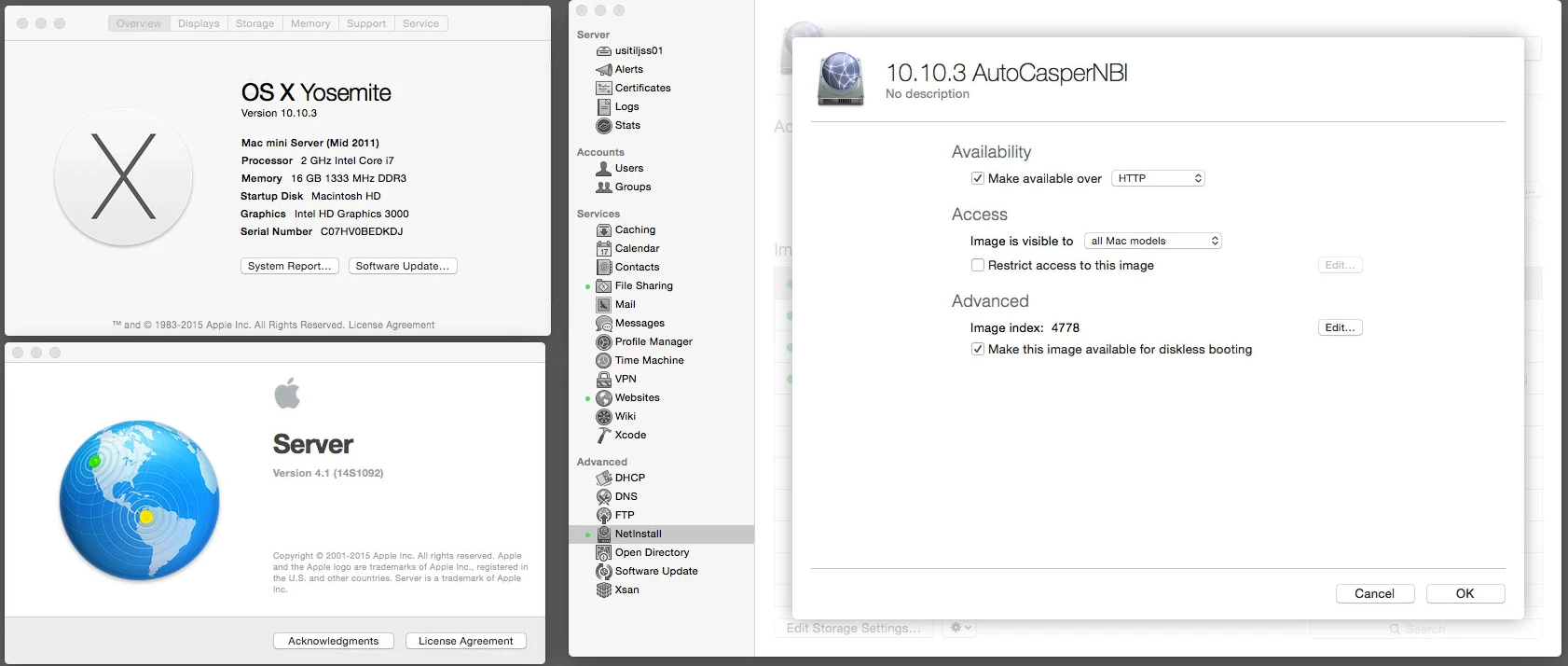The image size is (1568, 666).
Task: Open the Profile Manager icon
Action: click(604, 341)
